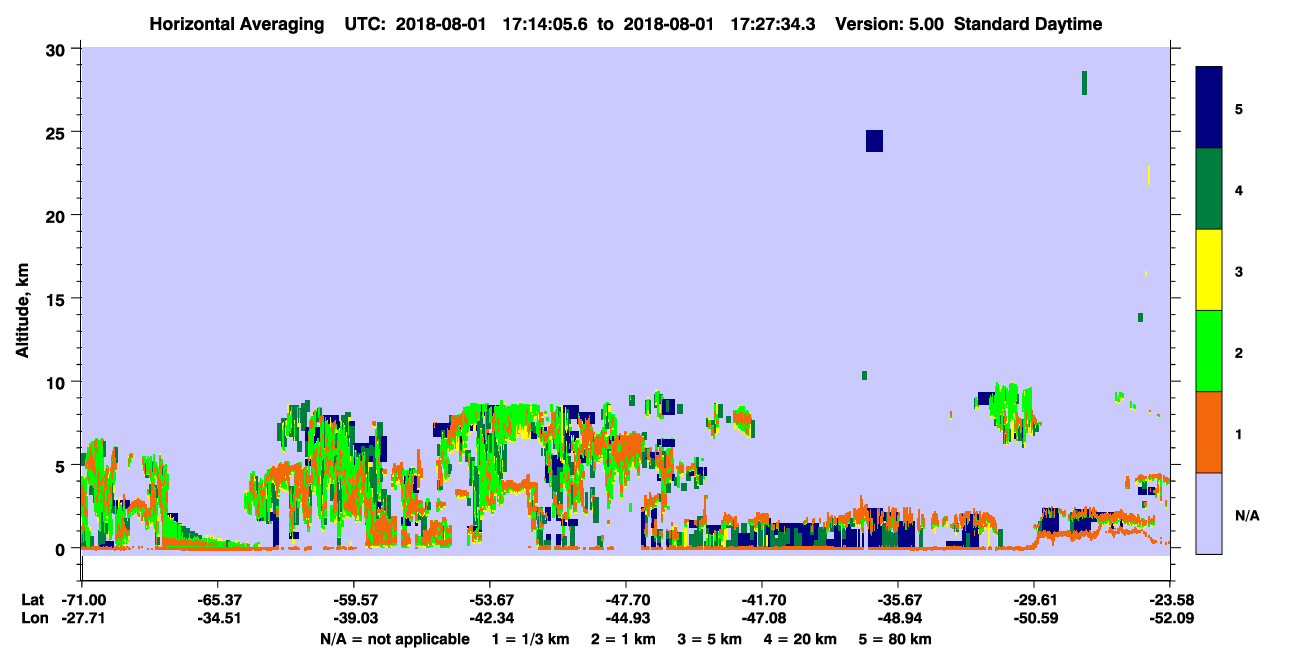The image size is (1300, 667).
Task: Click latitude value -65.37
Action: 218,600
